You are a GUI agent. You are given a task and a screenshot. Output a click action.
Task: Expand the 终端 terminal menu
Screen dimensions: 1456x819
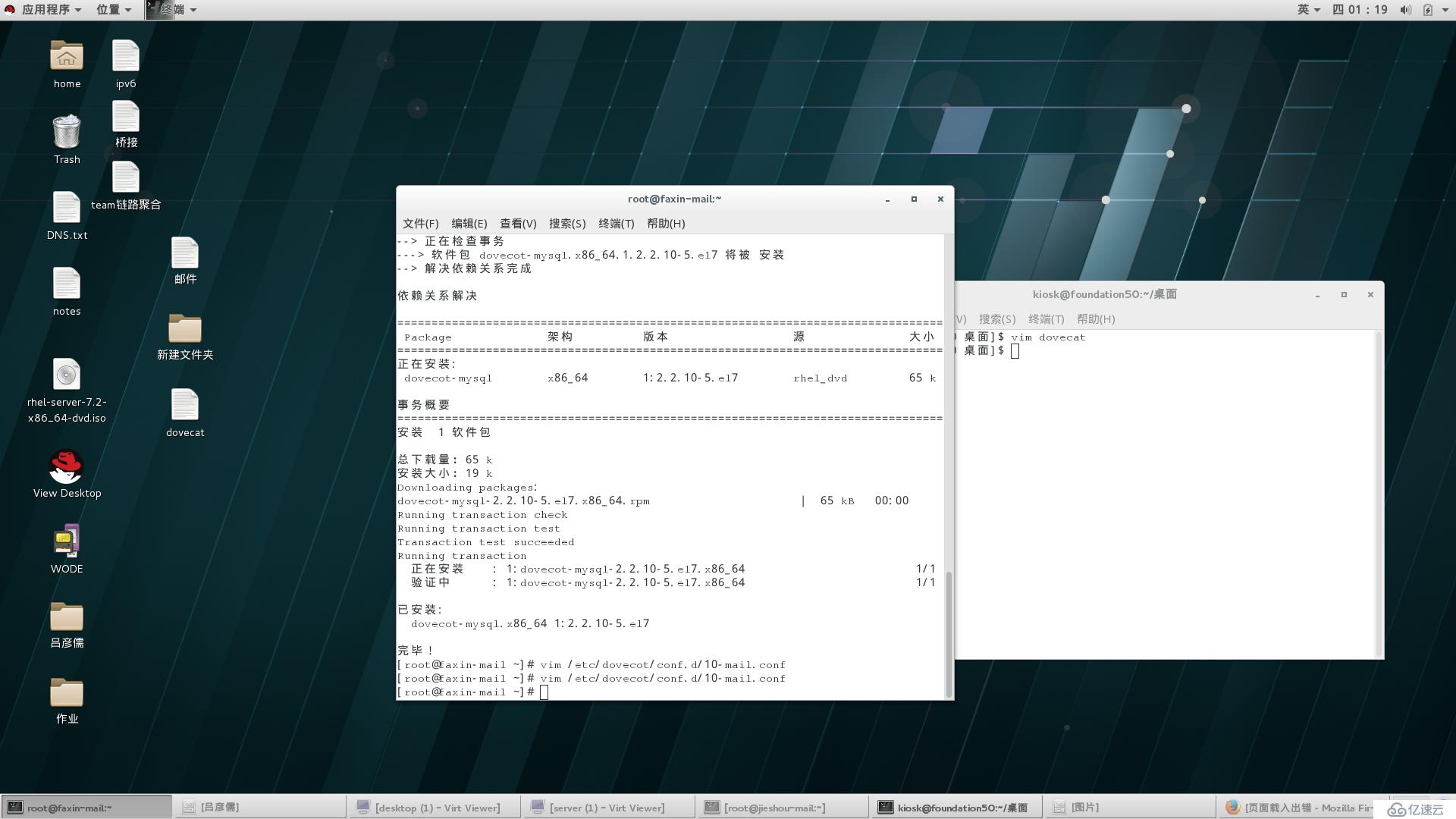click(x=616, y=223)
